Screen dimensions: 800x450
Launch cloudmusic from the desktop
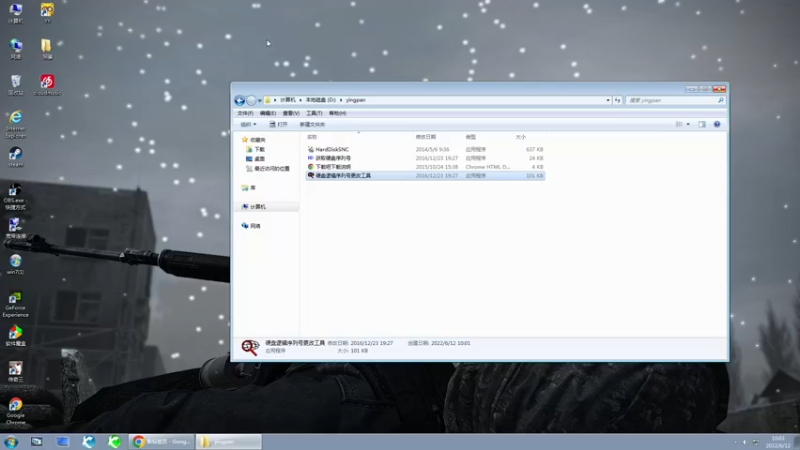click(x=47, y=85)
